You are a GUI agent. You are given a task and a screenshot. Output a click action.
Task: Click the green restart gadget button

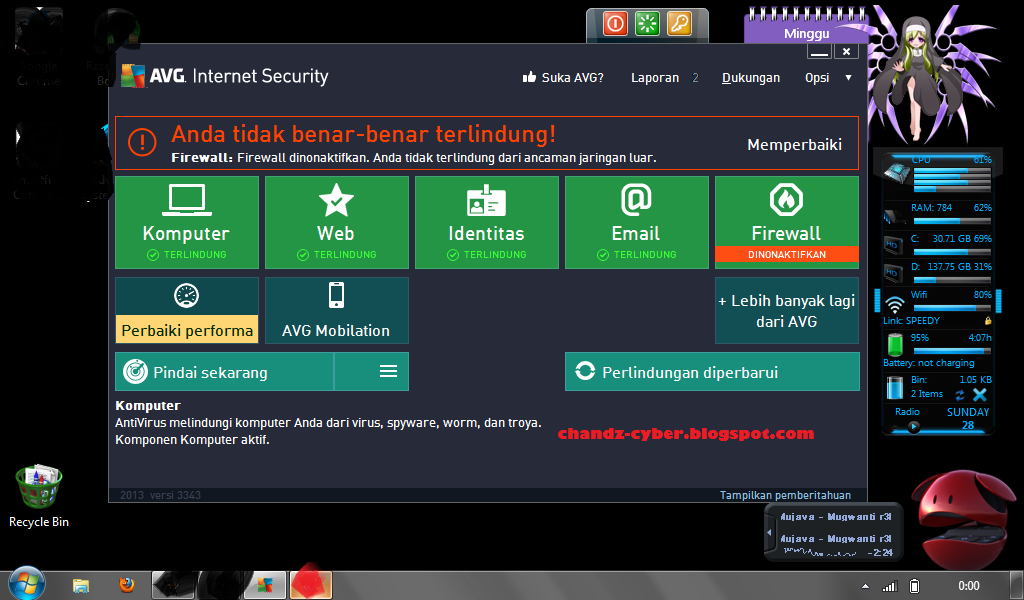(x=647, y=24)
